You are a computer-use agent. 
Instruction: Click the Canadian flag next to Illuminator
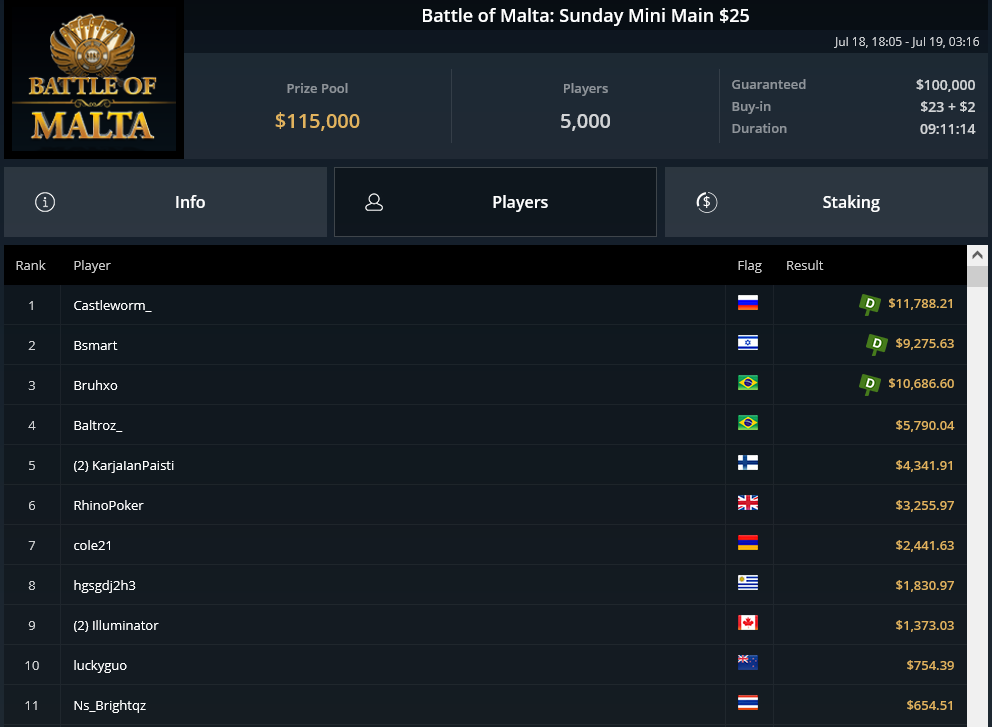(748, 623)
